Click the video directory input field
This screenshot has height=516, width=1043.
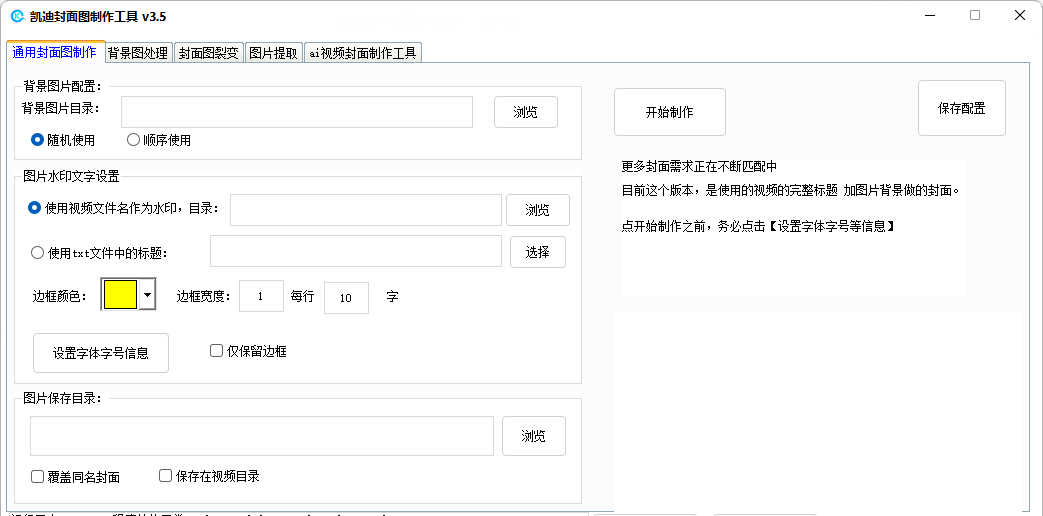point(366,210)
